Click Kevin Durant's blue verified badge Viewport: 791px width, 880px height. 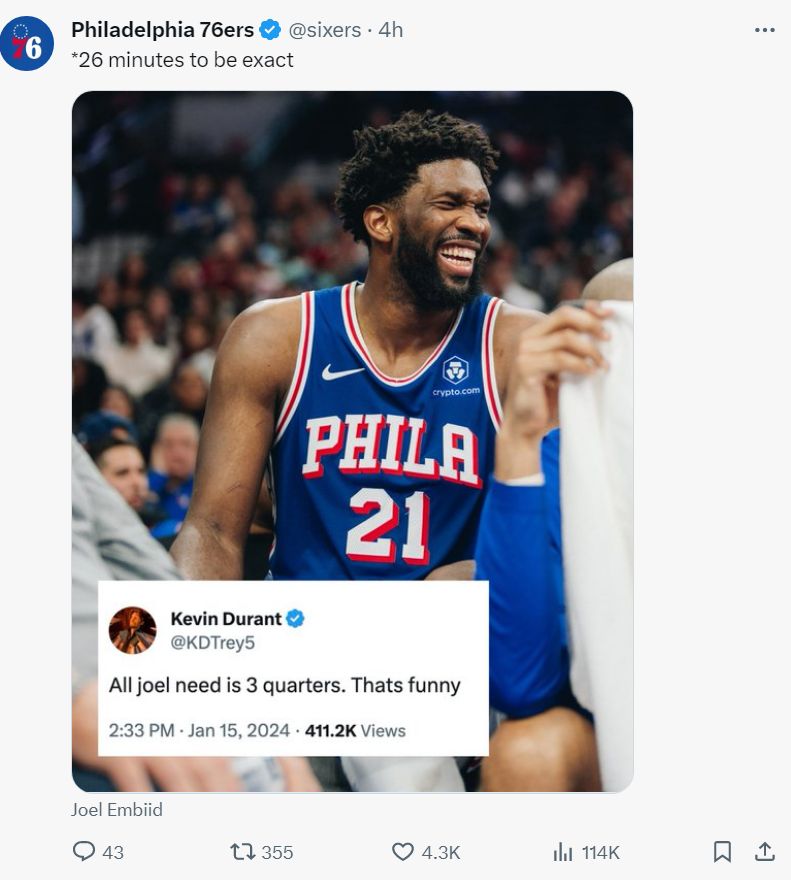click(295, 619)
